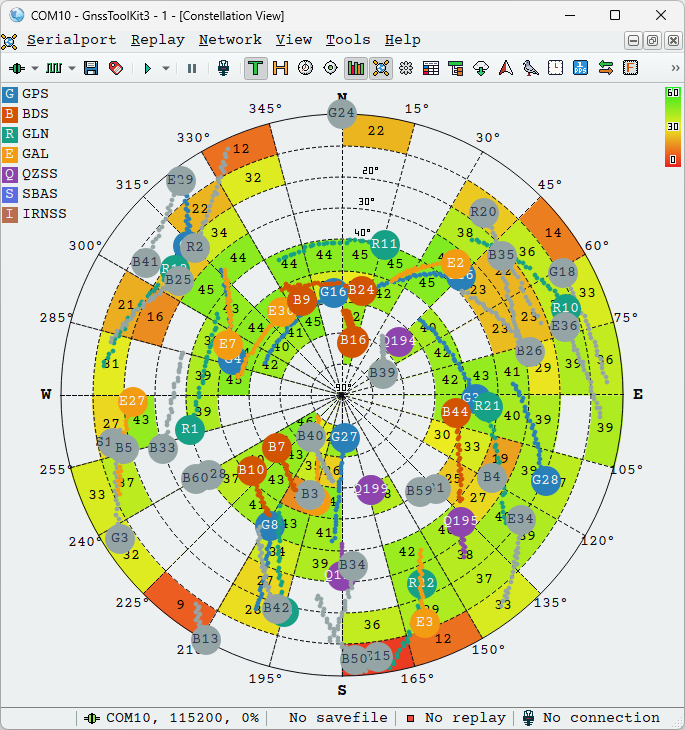Open the dropdown next to the play button

[166, 68]
